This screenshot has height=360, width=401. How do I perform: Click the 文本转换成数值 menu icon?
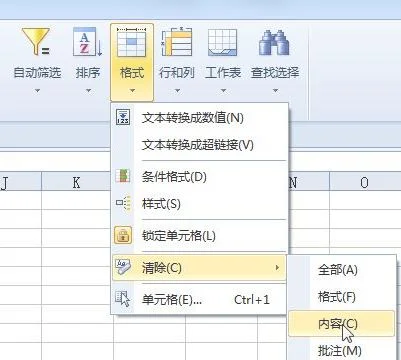point(123,117)
